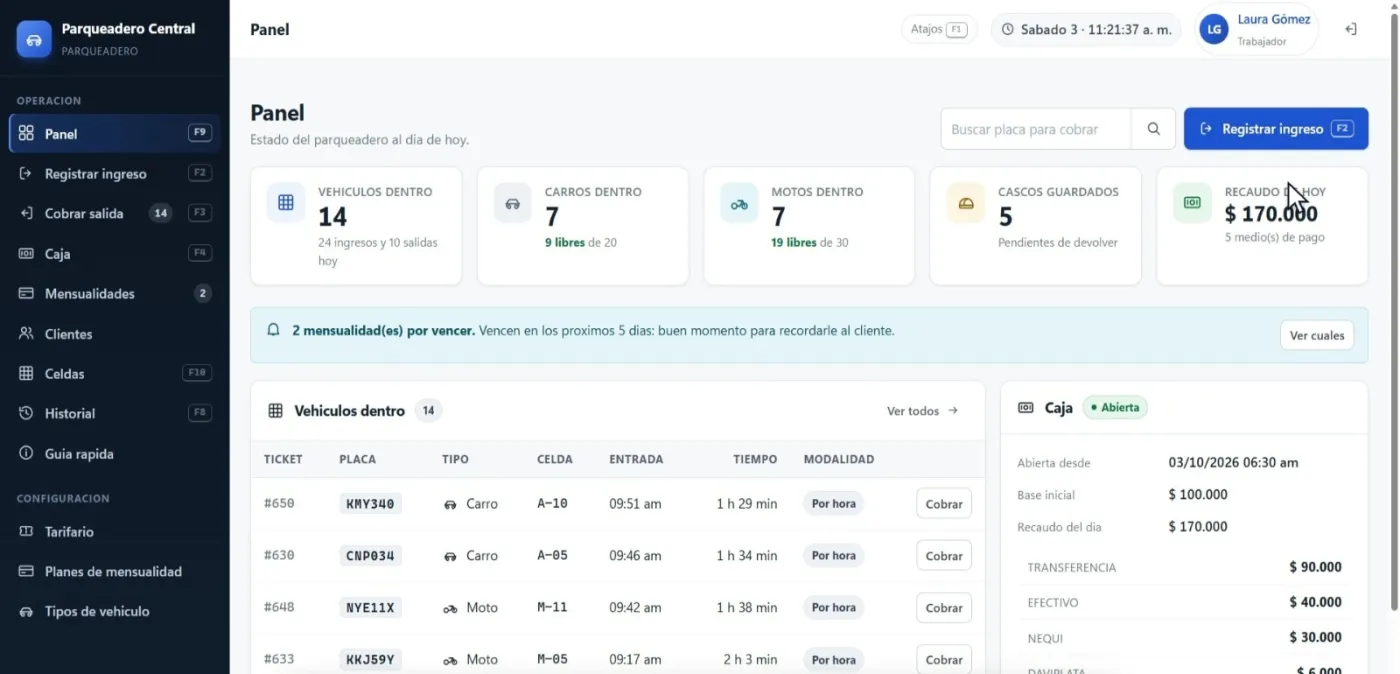This screenshot has height=674, width=1400.
Task: Click the Registrar ingreso arrow icon in the sidebar
Action: 27,173
